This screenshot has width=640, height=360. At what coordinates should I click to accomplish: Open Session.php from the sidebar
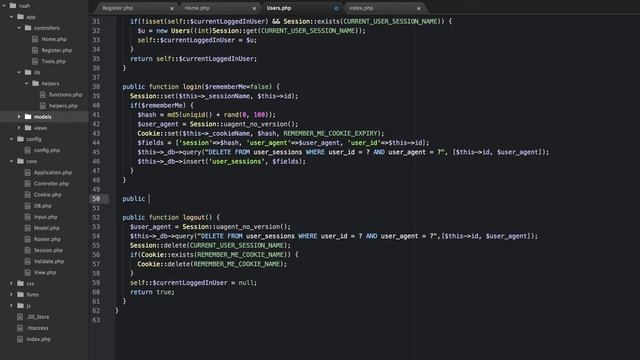[48, 250]
